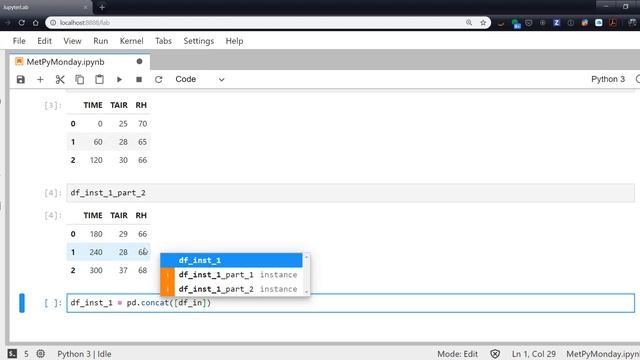Click the Python 3 kernel name in the toolbar

pos(608,79)
